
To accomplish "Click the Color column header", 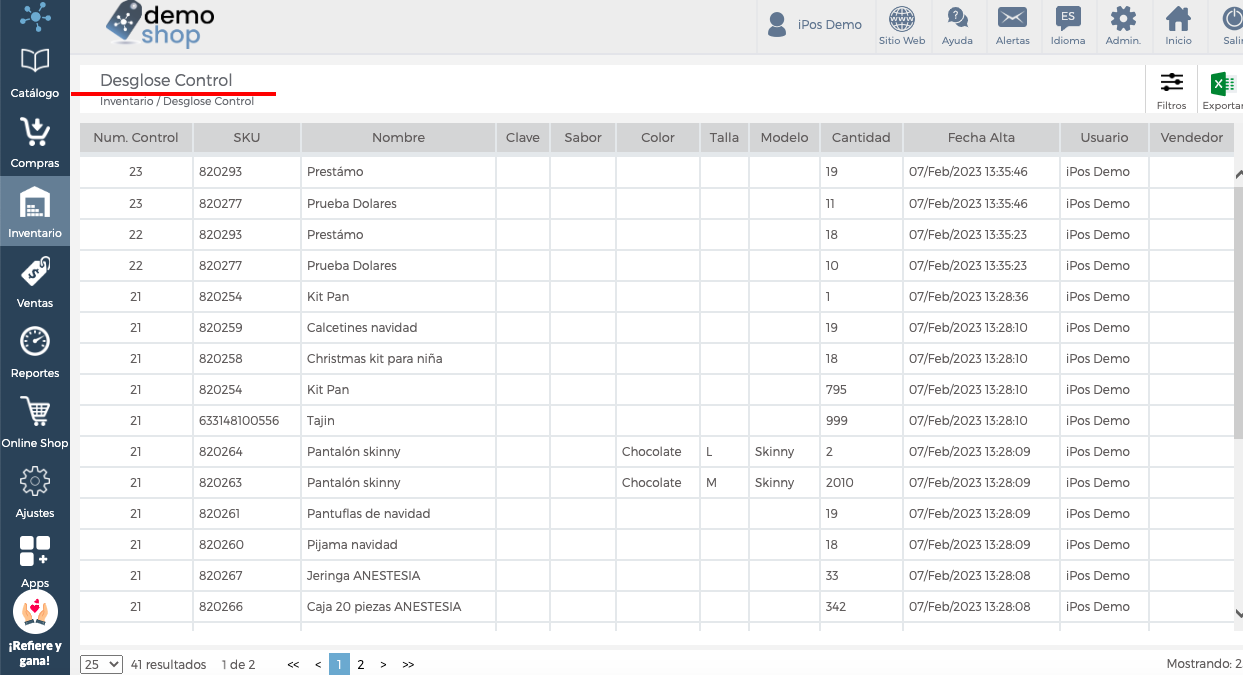I will (x=658, y=138).
